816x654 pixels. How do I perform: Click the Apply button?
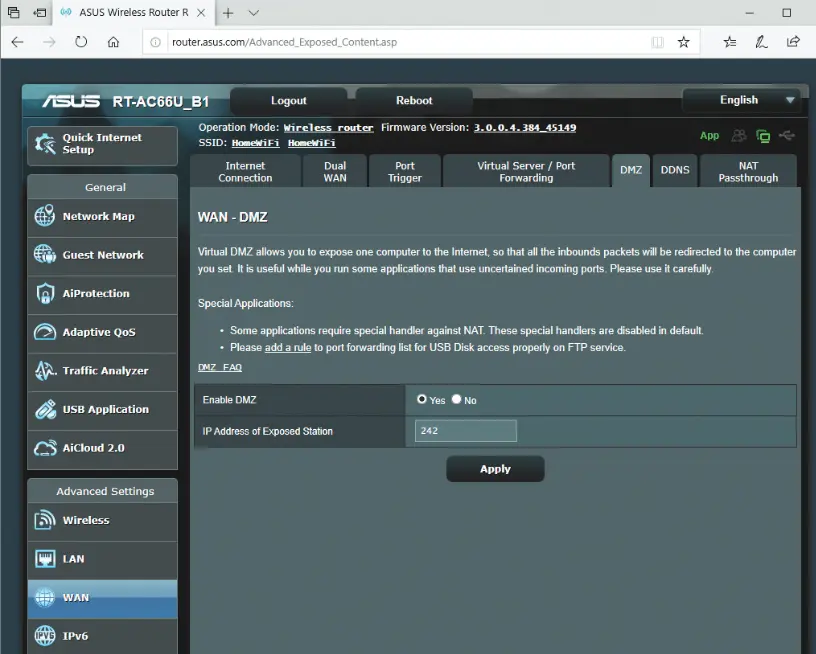point(495,469)
